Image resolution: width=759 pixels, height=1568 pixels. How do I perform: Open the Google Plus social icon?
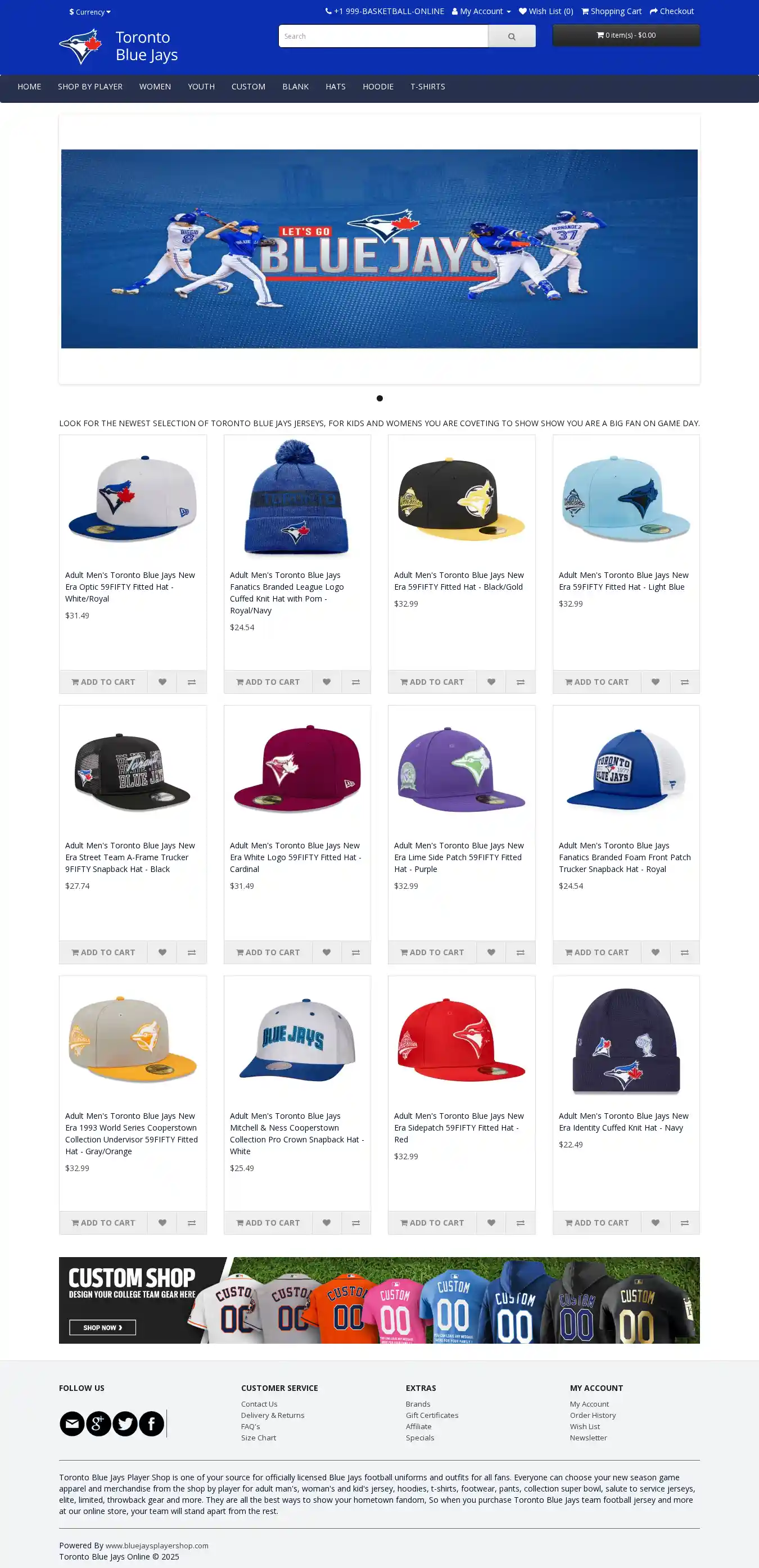[98, 1424]
